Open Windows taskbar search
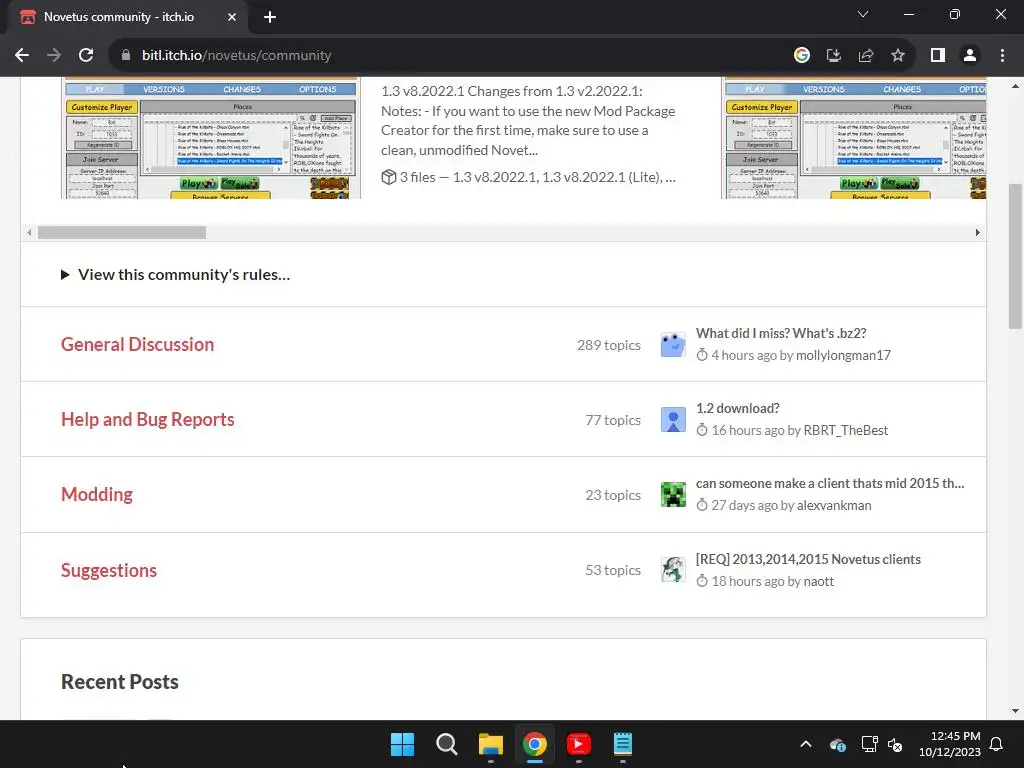This screenshot has width=1024, height=768. (x=447, y=744)
